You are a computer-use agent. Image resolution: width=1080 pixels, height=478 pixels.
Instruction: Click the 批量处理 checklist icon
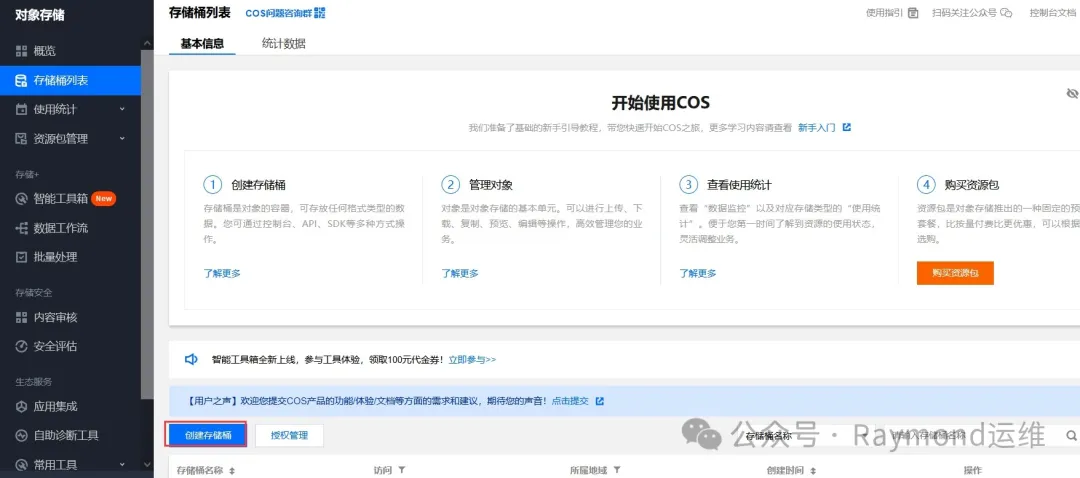(21, 257)
